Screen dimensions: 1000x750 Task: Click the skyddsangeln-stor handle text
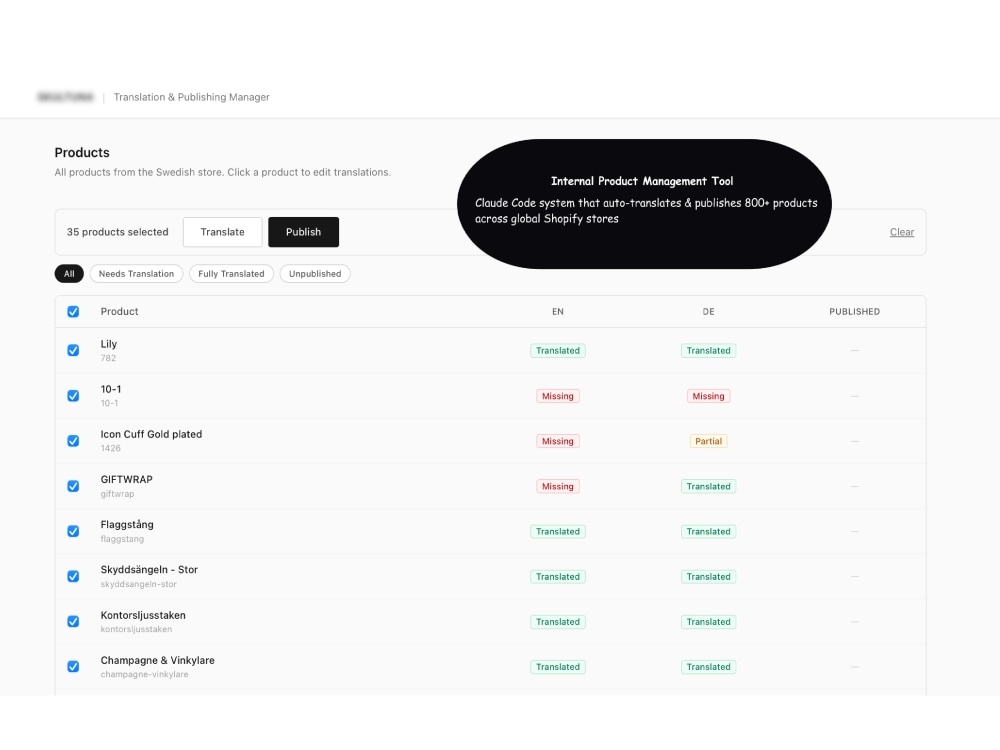138,584
